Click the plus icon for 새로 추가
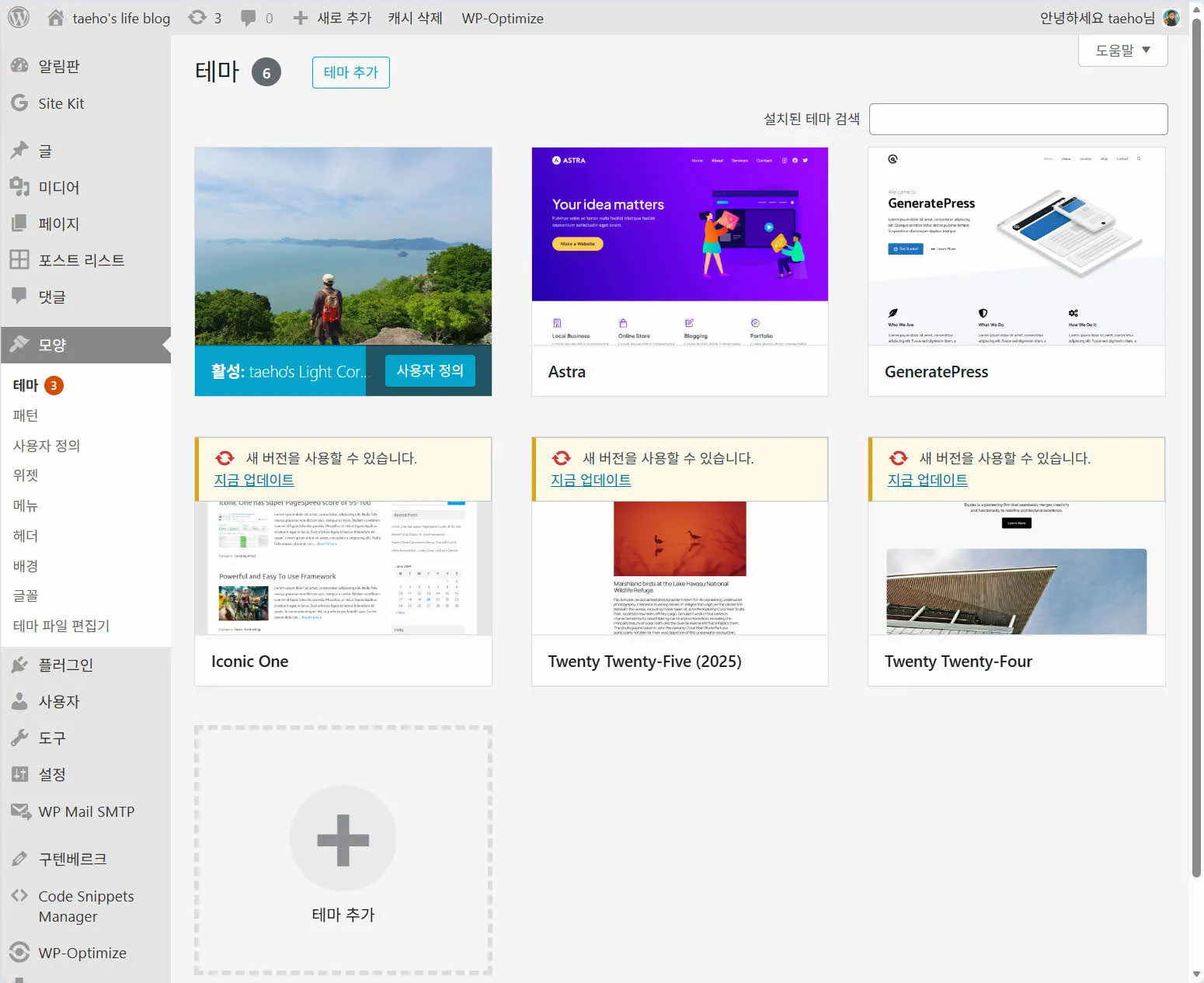The height and width of the screenshot is (983, 1204). pyautogui.click(x=301, y=18)
